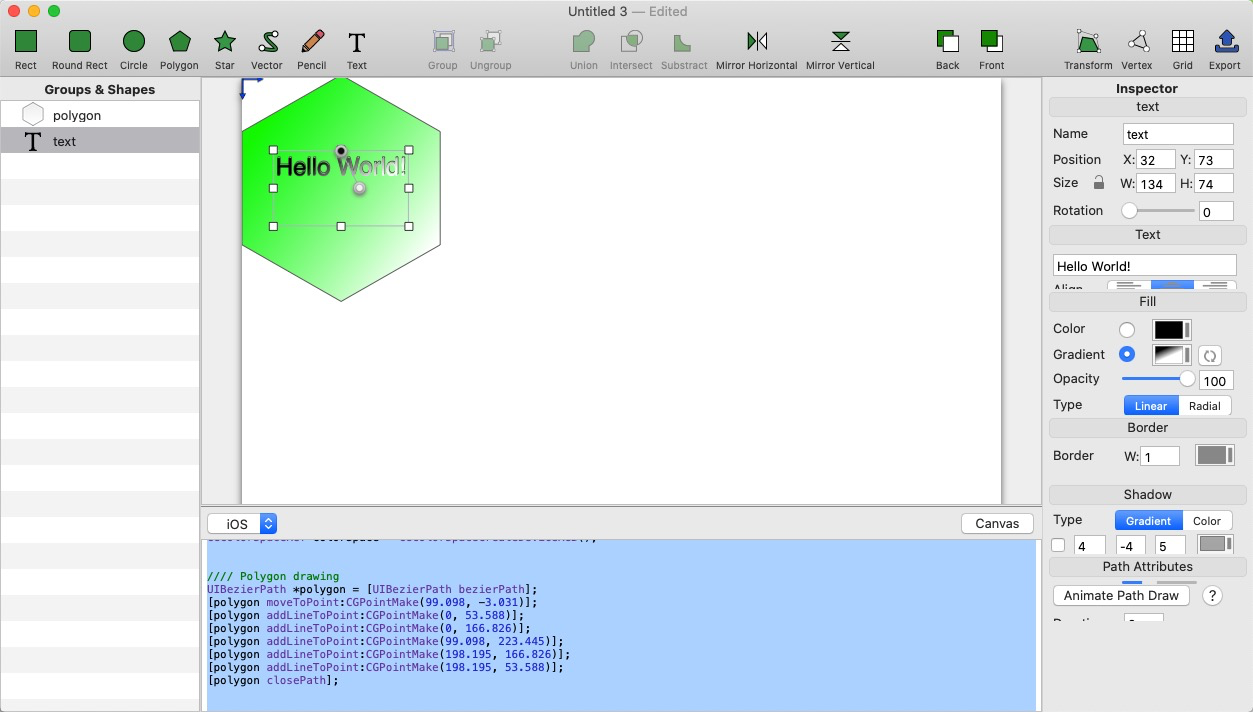The height and width of the screenshot is (712, 1253).
Task: Click the Canvas button
Action: coord(997,523)
